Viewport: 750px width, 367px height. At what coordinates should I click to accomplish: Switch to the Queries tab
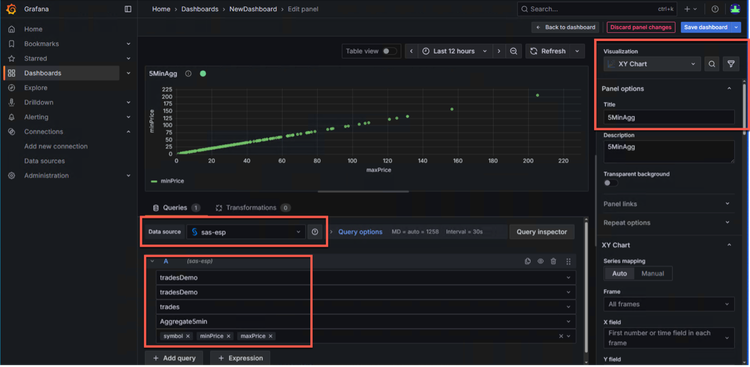[176, 208]
